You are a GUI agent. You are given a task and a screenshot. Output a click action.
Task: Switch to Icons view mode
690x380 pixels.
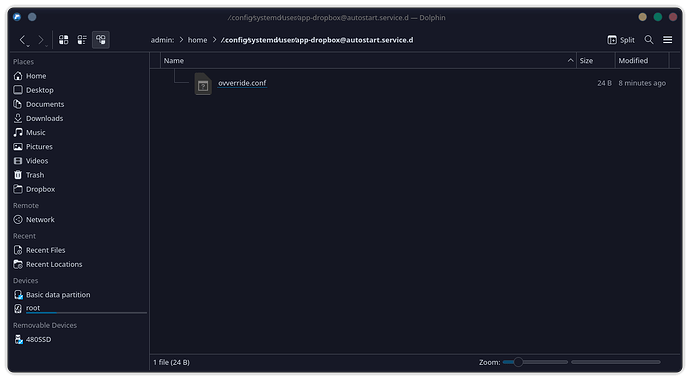63,40
